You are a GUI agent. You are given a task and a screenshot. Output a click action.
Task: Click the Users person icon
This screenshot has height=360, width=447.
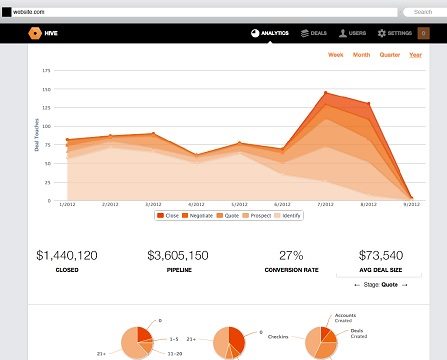[343, 33]
